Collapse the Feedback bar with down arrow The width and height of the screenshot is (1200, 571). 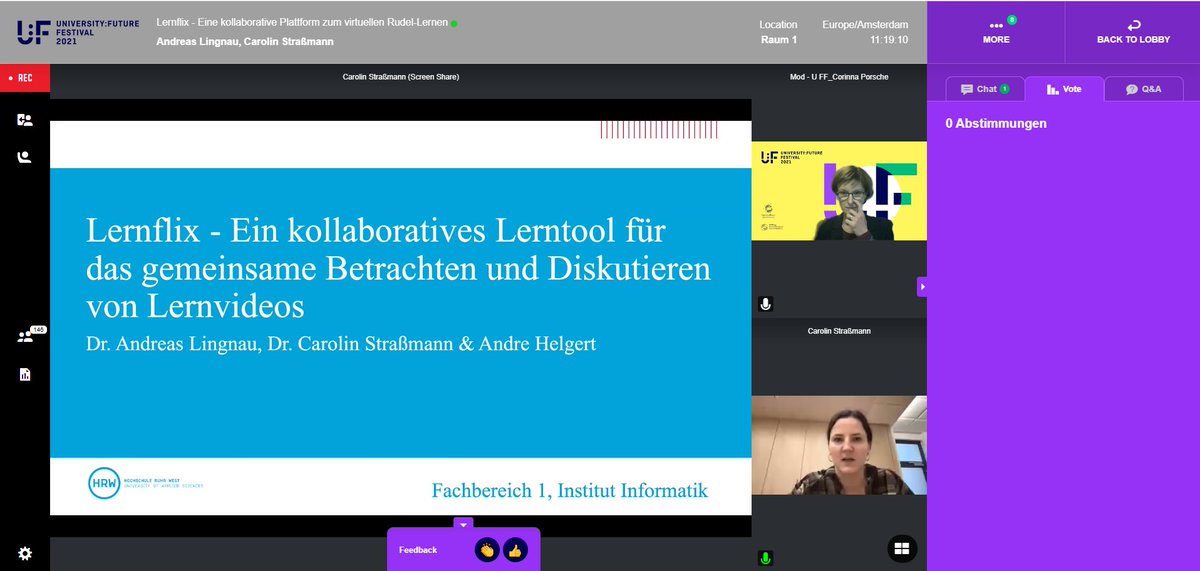coord(463,524)
